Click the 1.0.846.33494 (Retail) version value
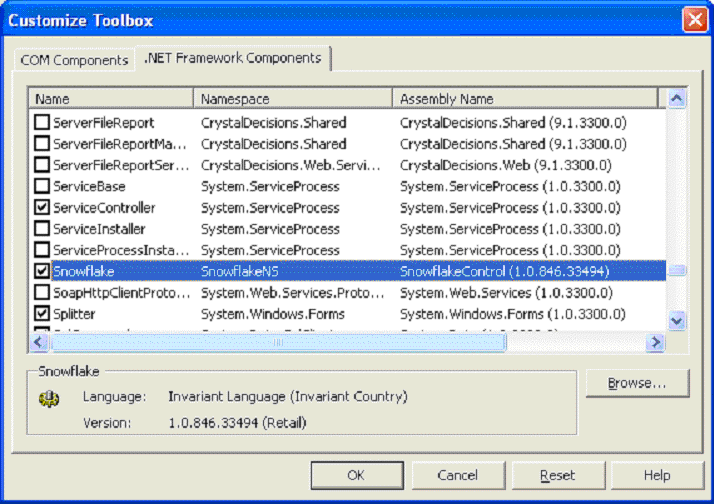The image size is (714, 504). (237, 423)
